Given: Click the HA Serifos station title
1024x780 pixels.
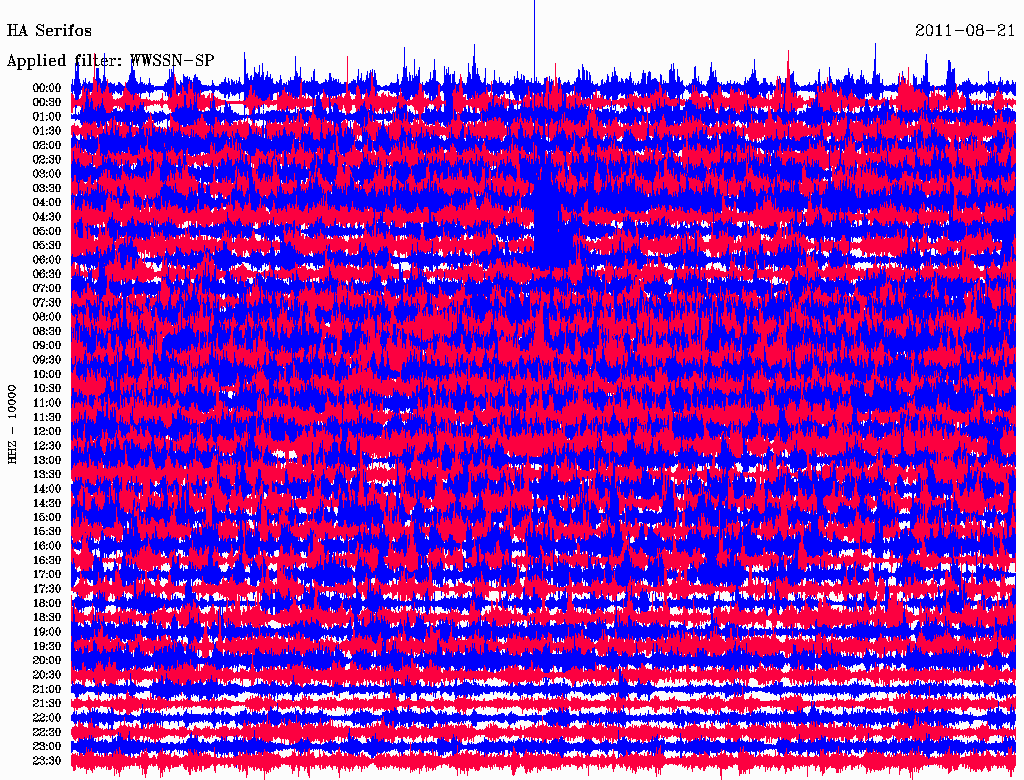Looking at the screenshot, I should 49,31.
